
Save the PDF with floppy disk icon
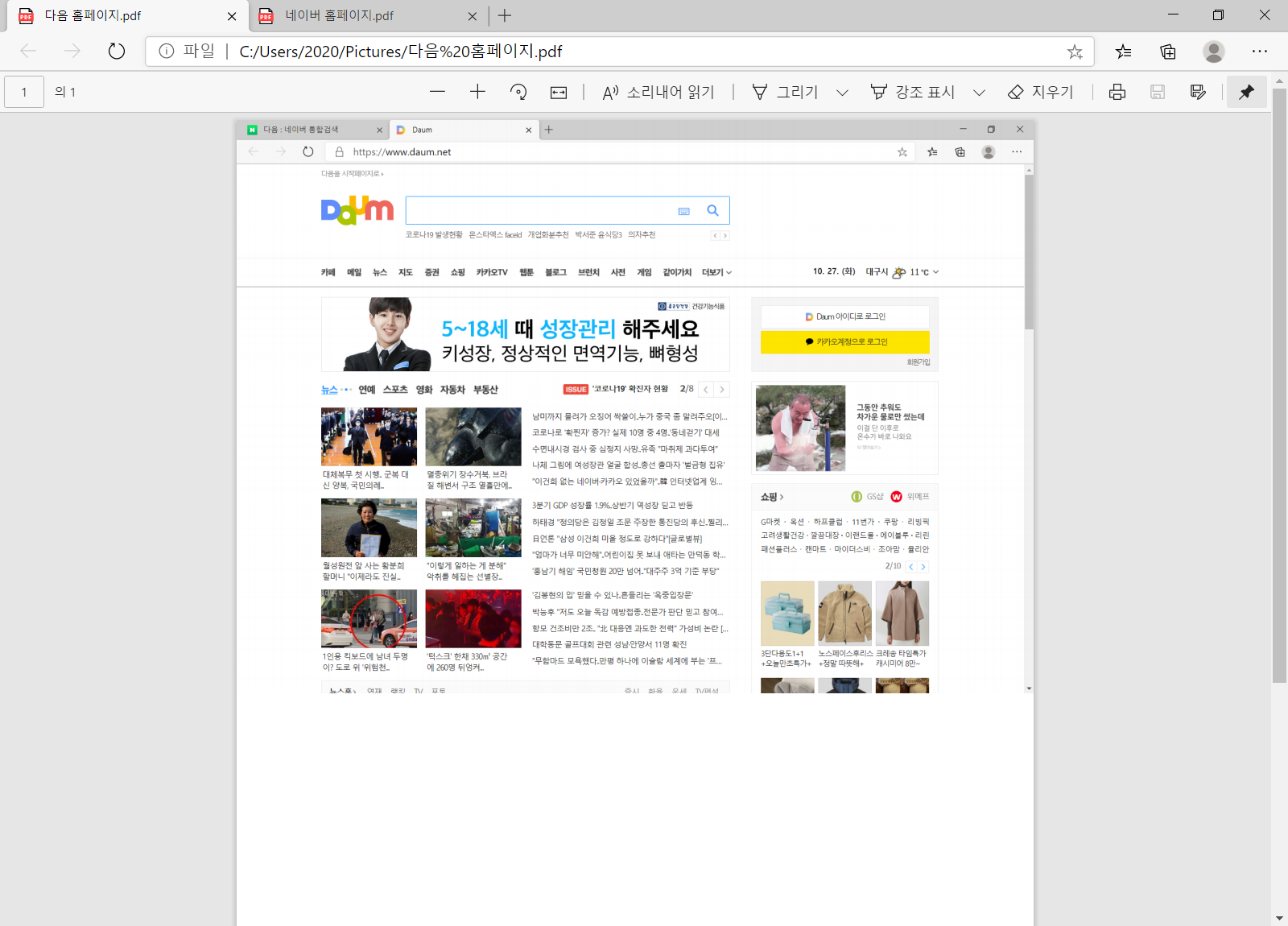[1158, 92]
